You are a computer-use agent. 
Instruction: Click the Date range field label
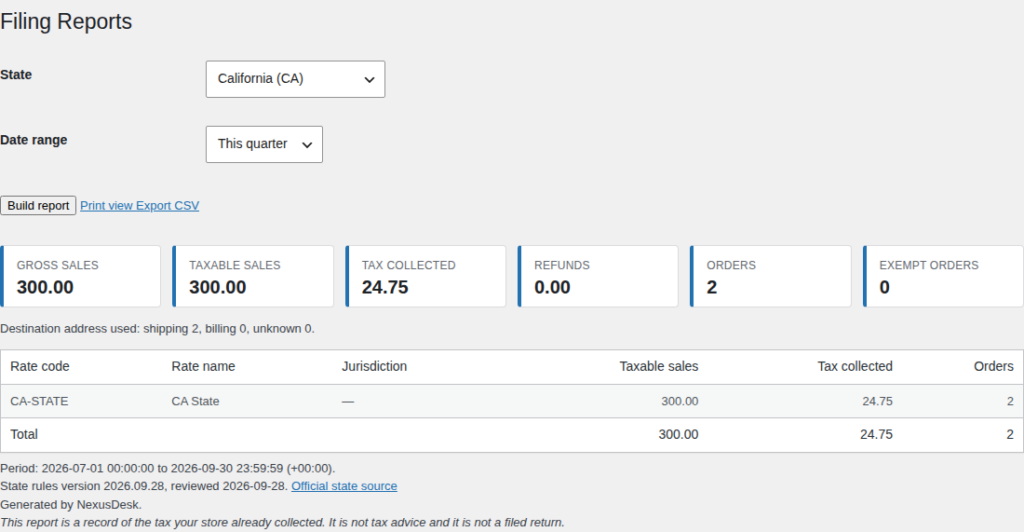(34, 140)
